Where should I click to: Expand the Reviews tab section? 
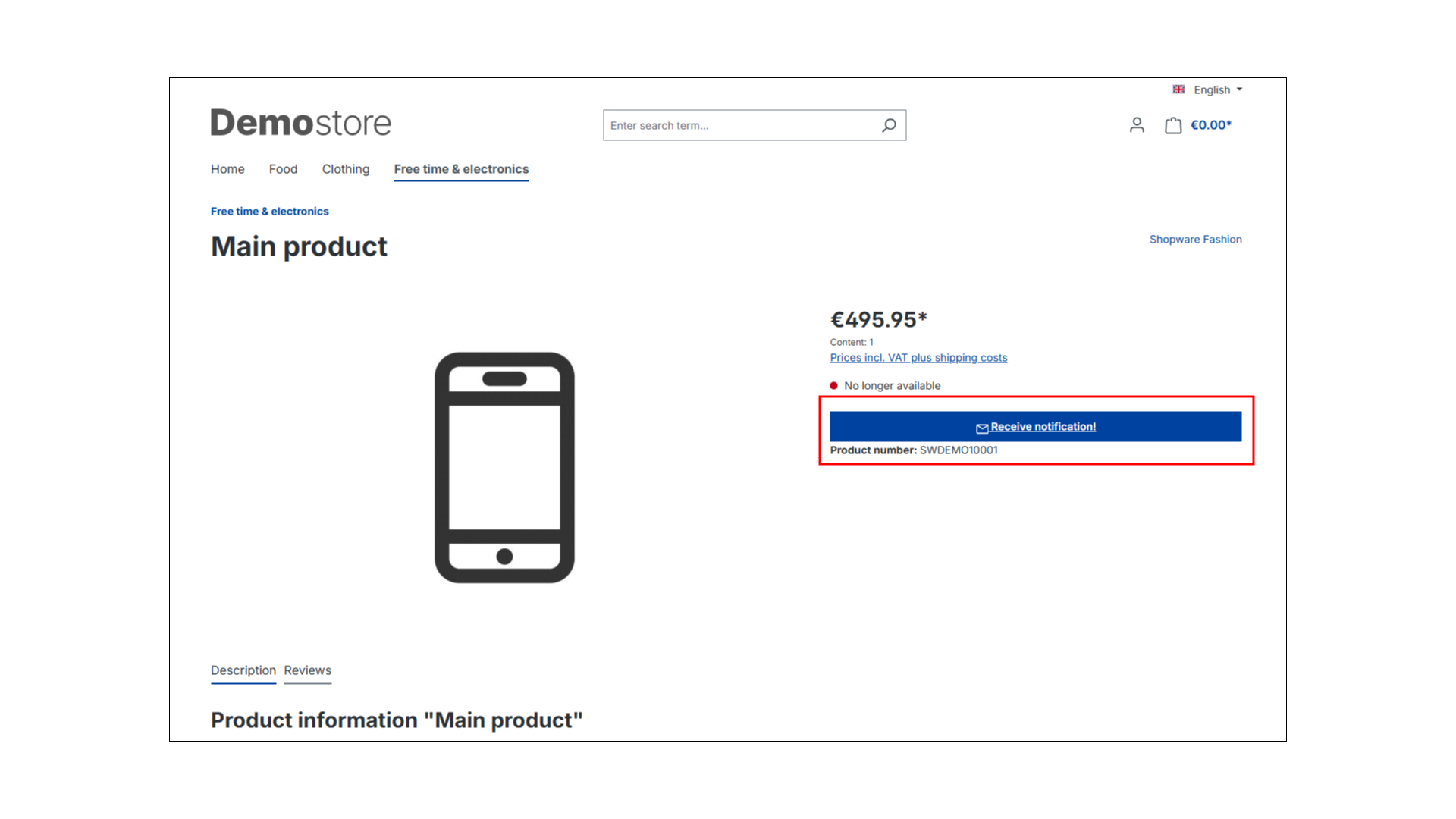pyautogui.click(x=307, y=670)
